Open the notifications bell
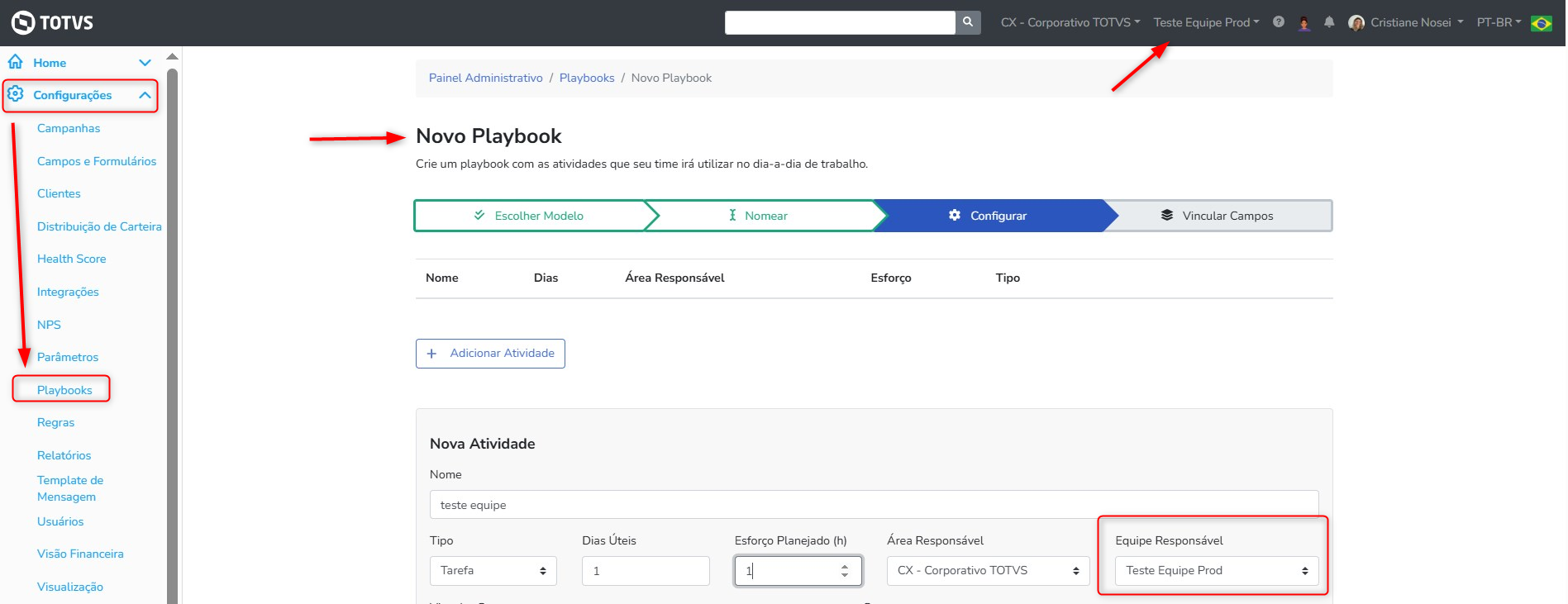The width and height of the screenshot is (1568, 604). (x=1329, y=22)
